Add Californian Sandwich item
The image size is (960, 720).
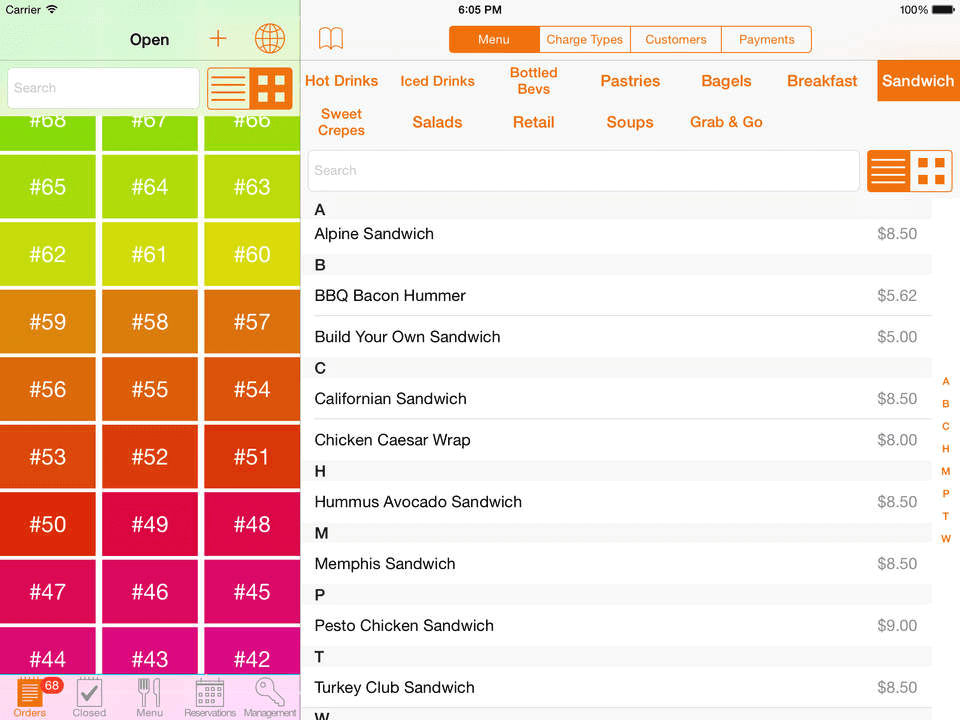[617, 399]
